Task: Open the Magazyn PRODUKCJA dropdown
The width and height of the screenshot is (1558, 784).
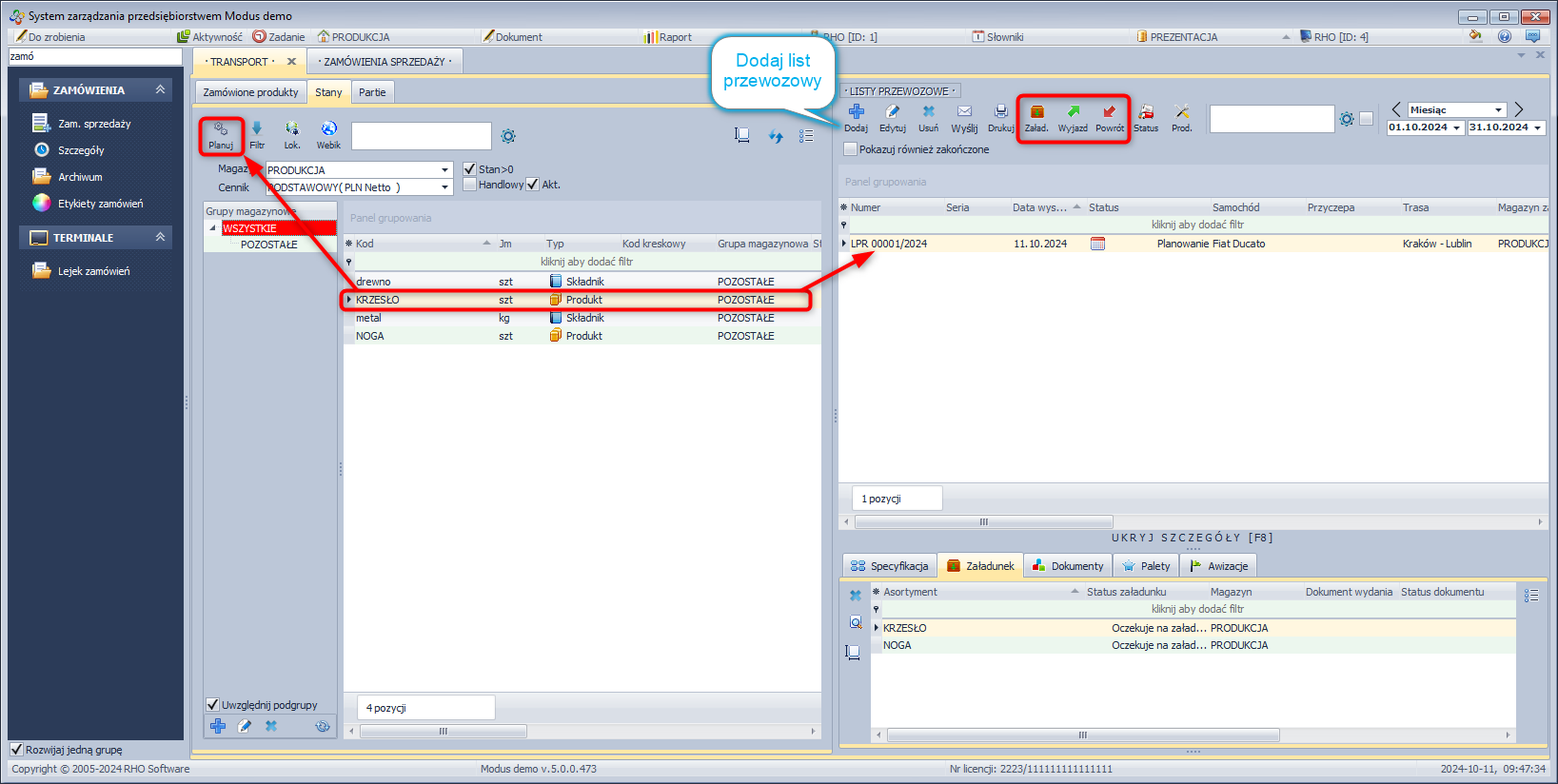Action: (444, 170)
